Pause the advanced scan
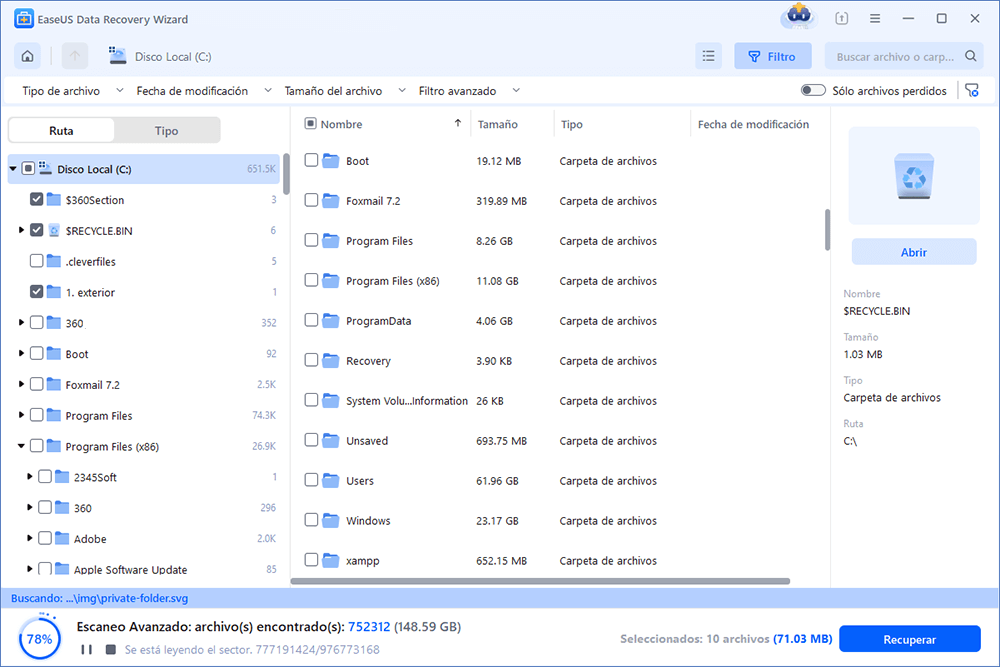The height and width of the screenshot is (667, 1000). [87, 649]
